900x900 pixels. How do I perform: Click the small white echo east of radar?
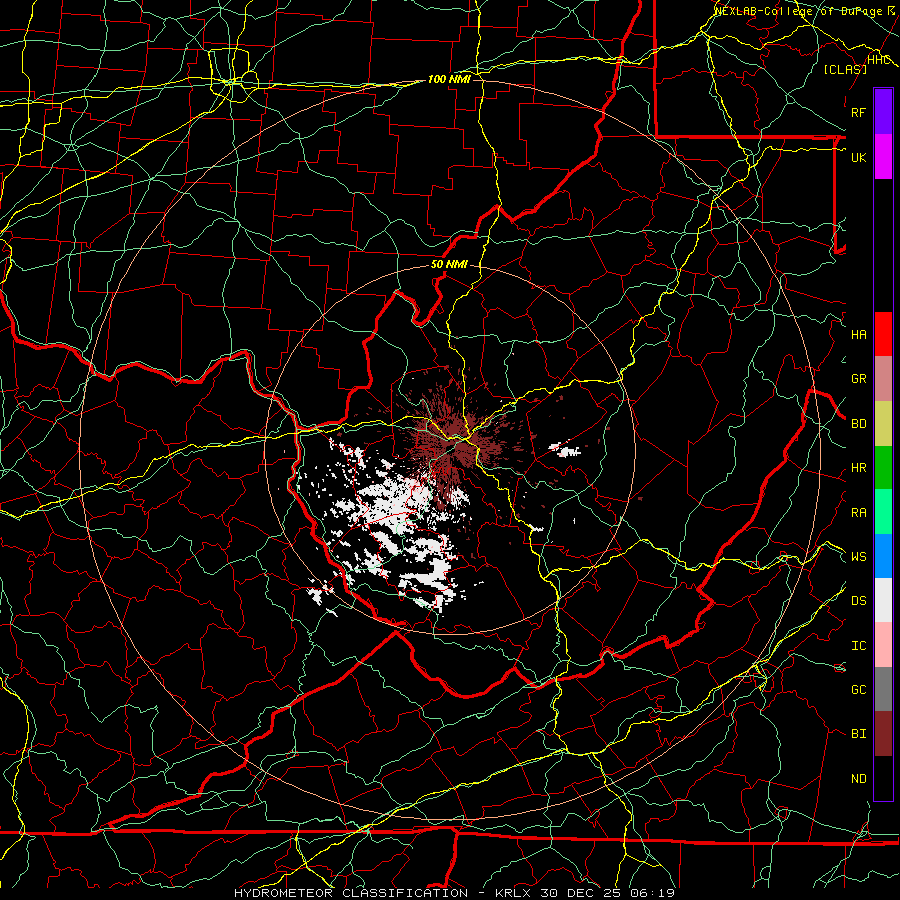565,449
